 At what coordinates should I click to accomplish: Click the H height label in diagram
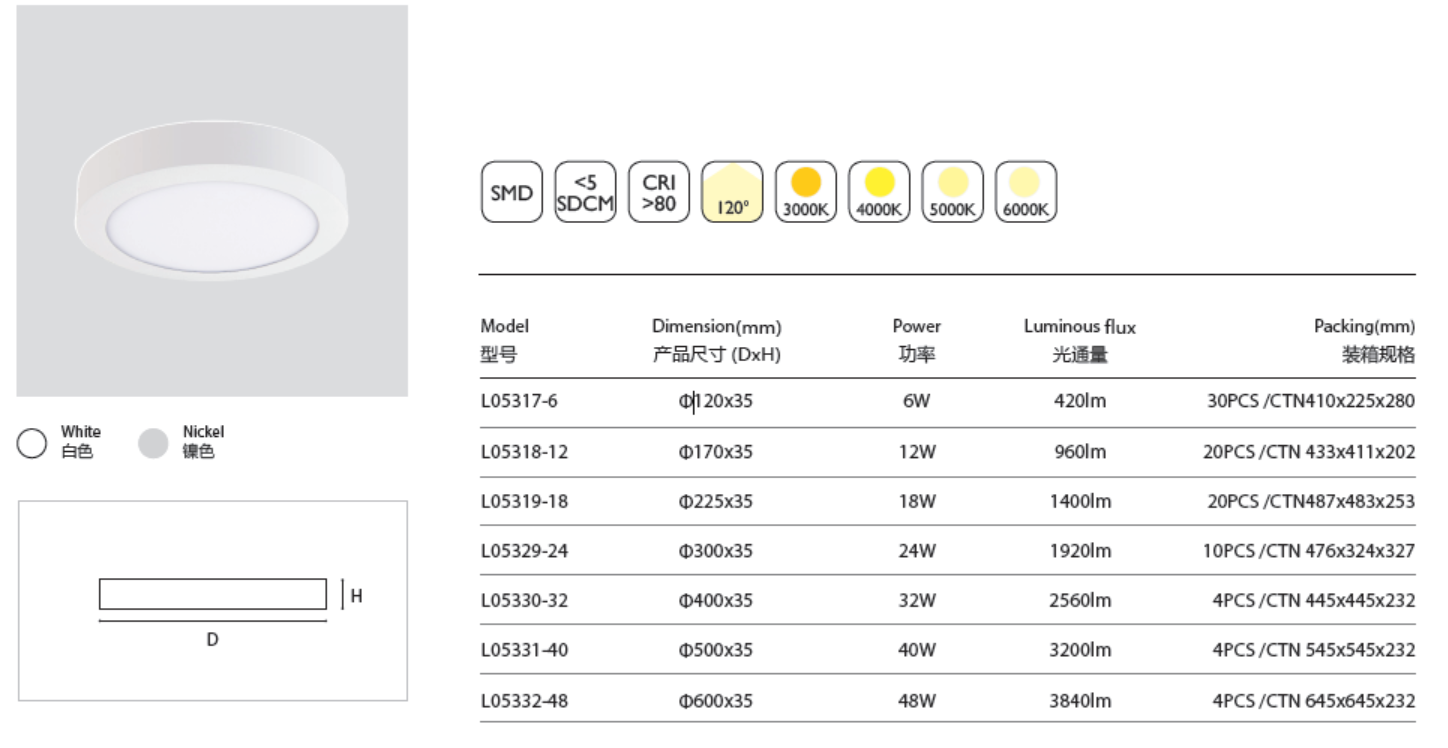(357, 596)
